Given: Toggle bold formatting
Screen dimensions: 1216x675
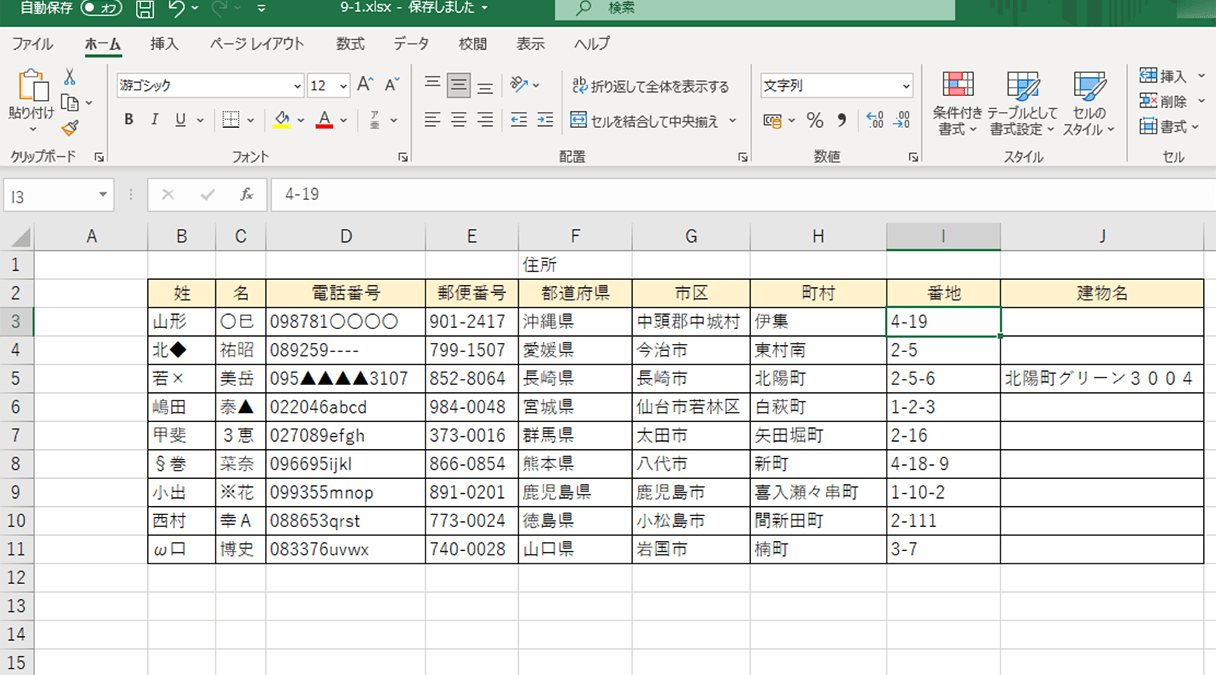Looking at the screenshot, I should pos(129,120).
